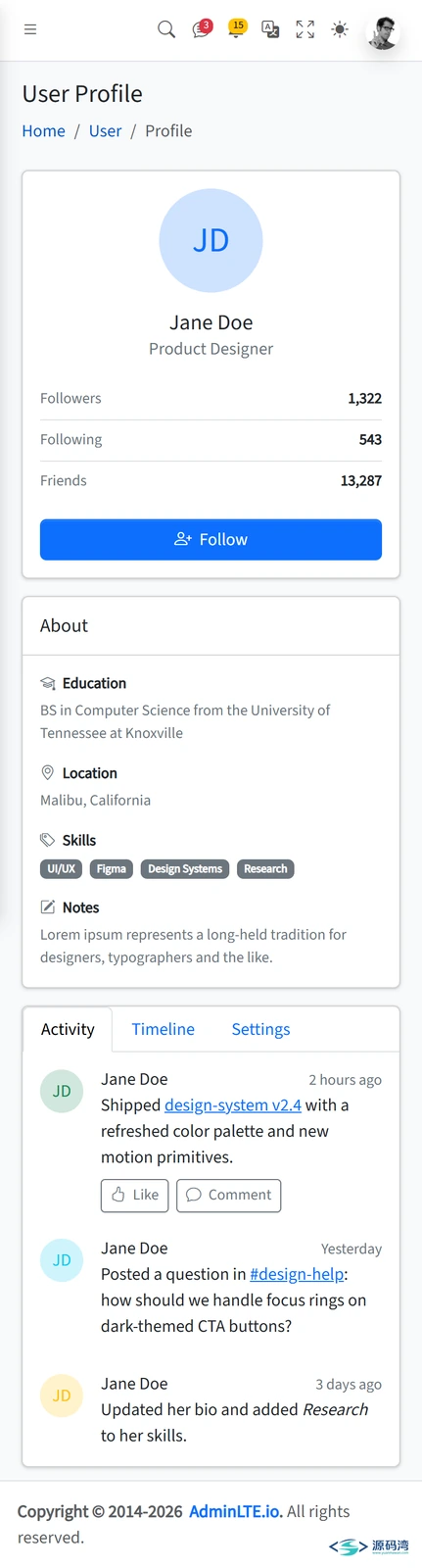
Task: Click the 2 hours ago timestamp
Action: (x=345, y=1080)
